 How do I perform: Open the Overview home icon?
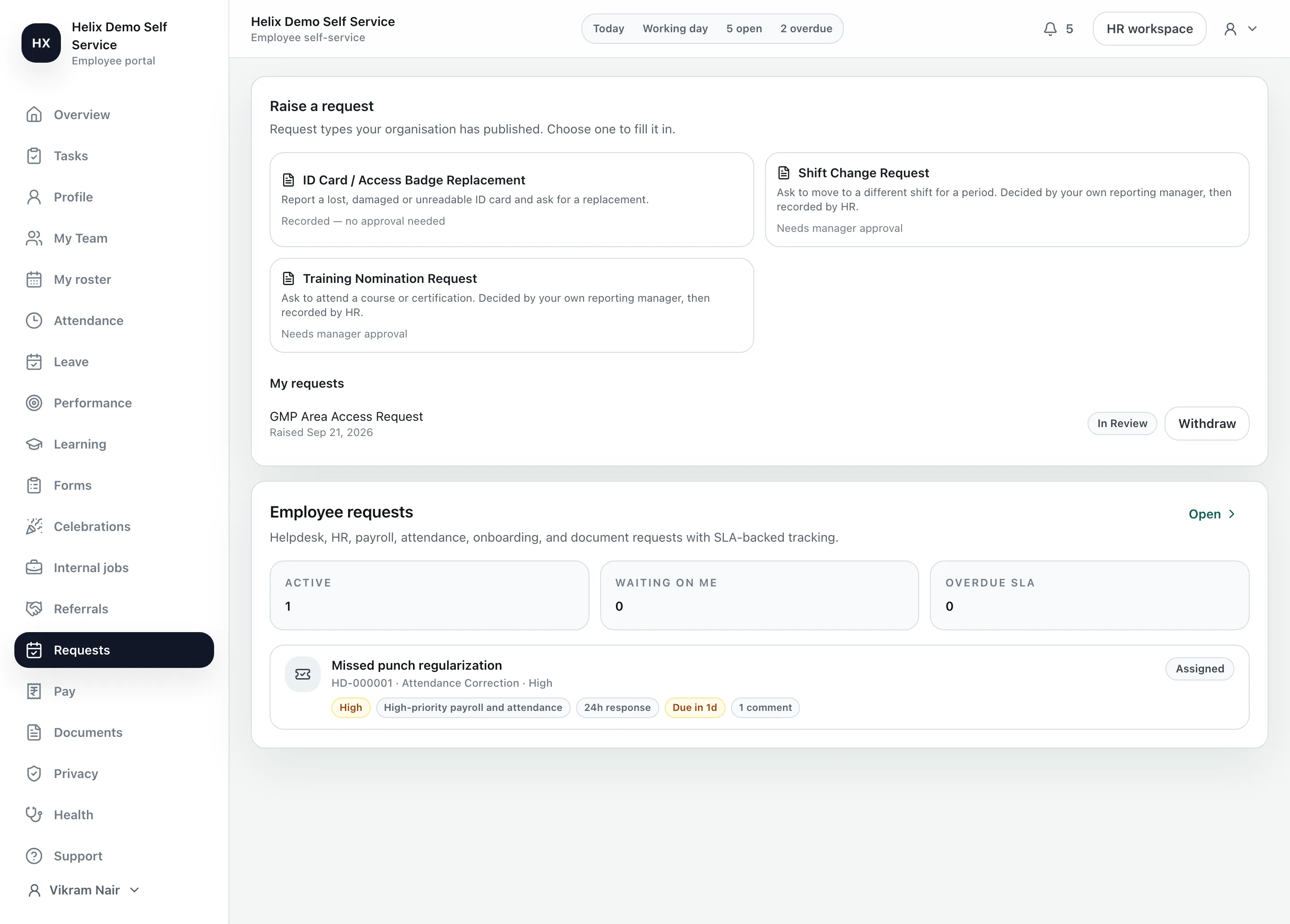pos(34,114)
